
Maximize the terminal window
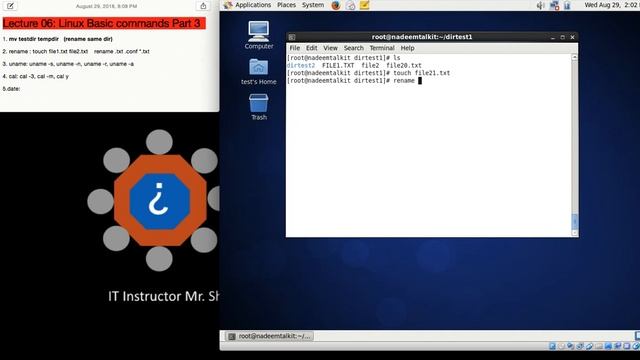click(x=562, y=37)
